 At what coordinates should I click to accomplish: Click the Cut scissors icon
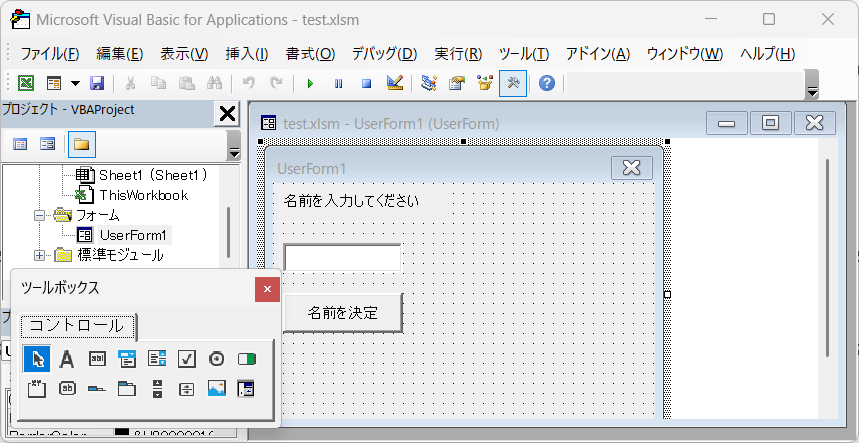(130, 84)
